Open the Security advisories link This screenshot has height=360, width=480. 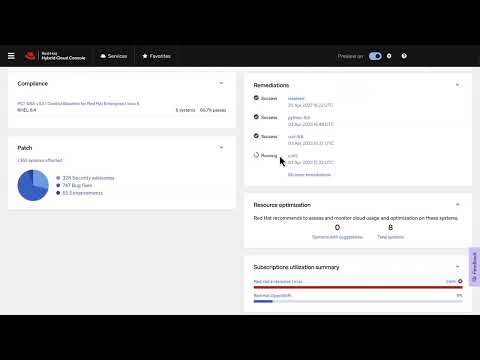(88, 178)
